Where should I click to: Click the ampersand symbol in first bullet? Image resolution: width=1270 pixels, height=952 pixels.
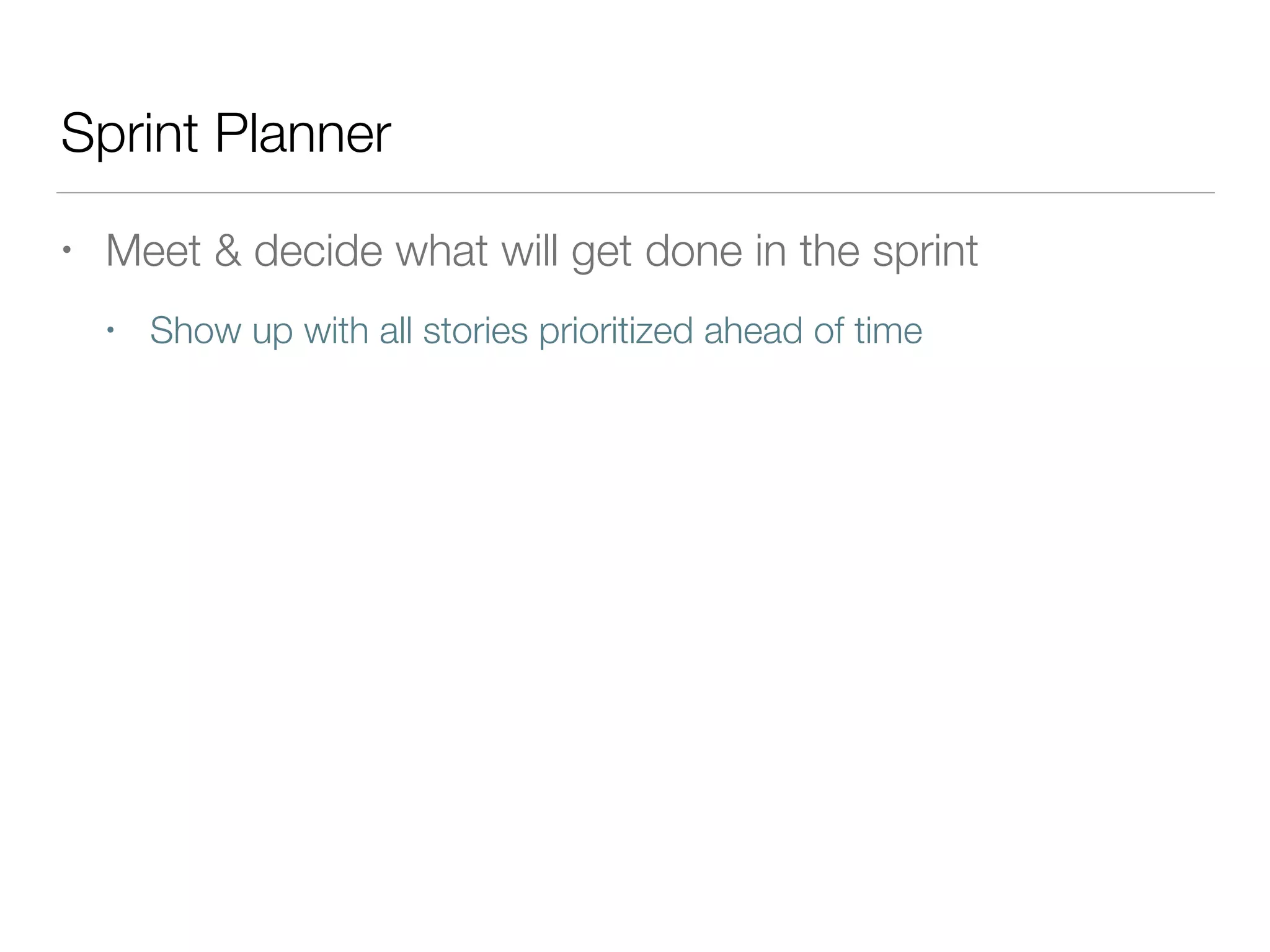tap(228, 251)
